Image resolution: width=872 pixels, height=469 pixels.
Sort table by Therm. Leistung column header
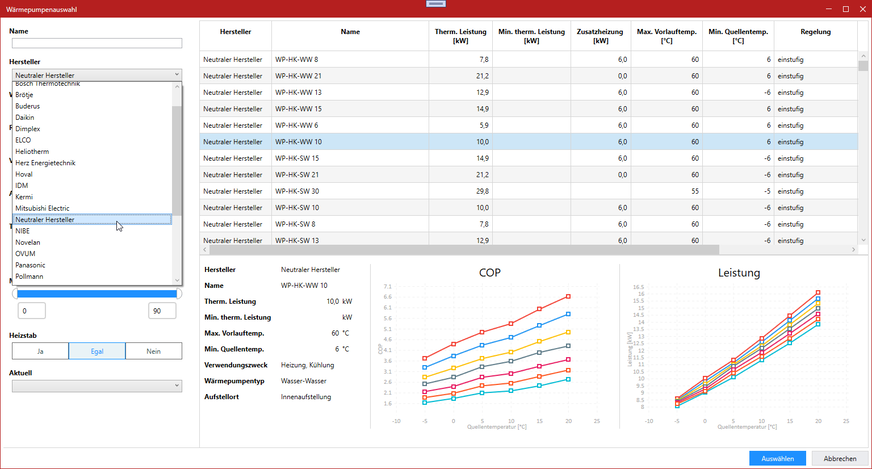tap(460, 36)
